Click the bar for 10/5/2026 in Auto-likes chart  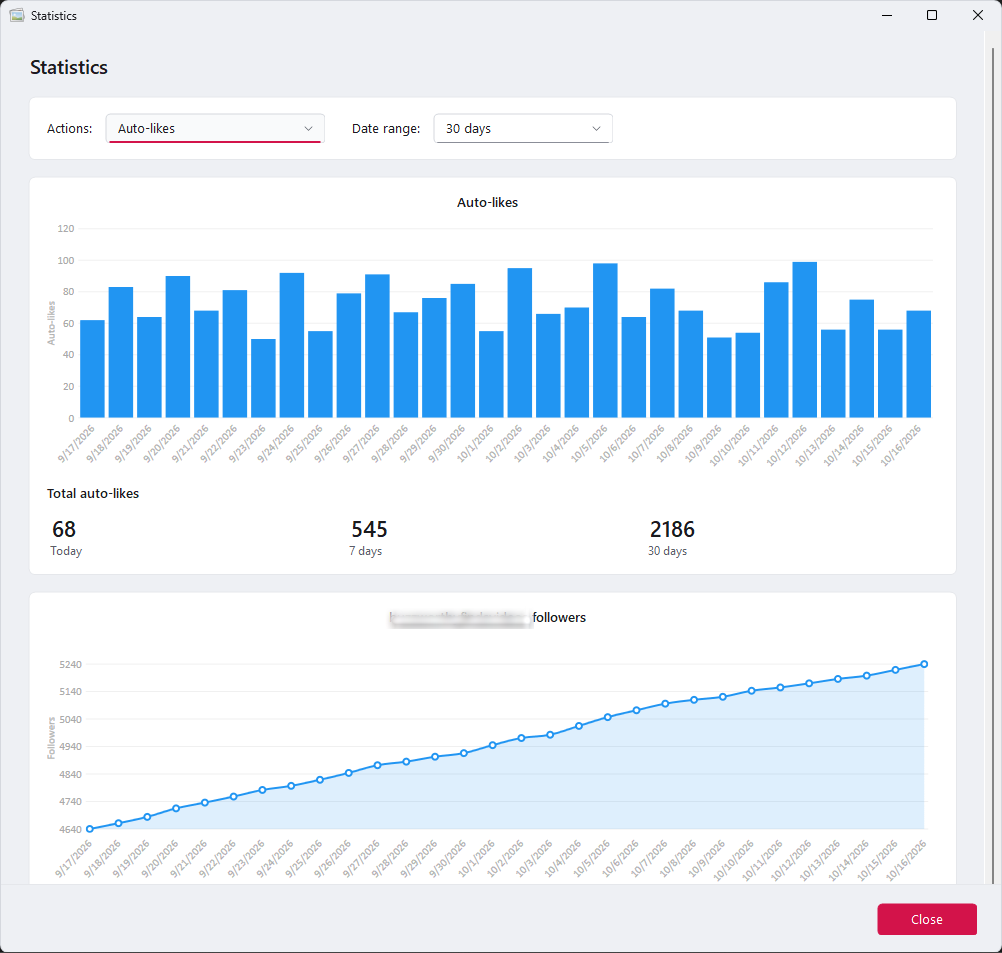tap(605, 341)
